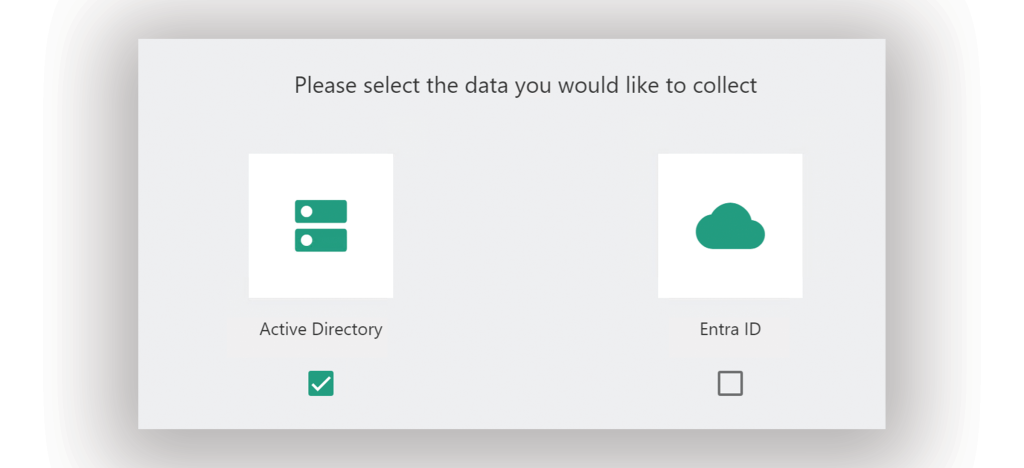Click empty gray space between the two tiles

526,226
